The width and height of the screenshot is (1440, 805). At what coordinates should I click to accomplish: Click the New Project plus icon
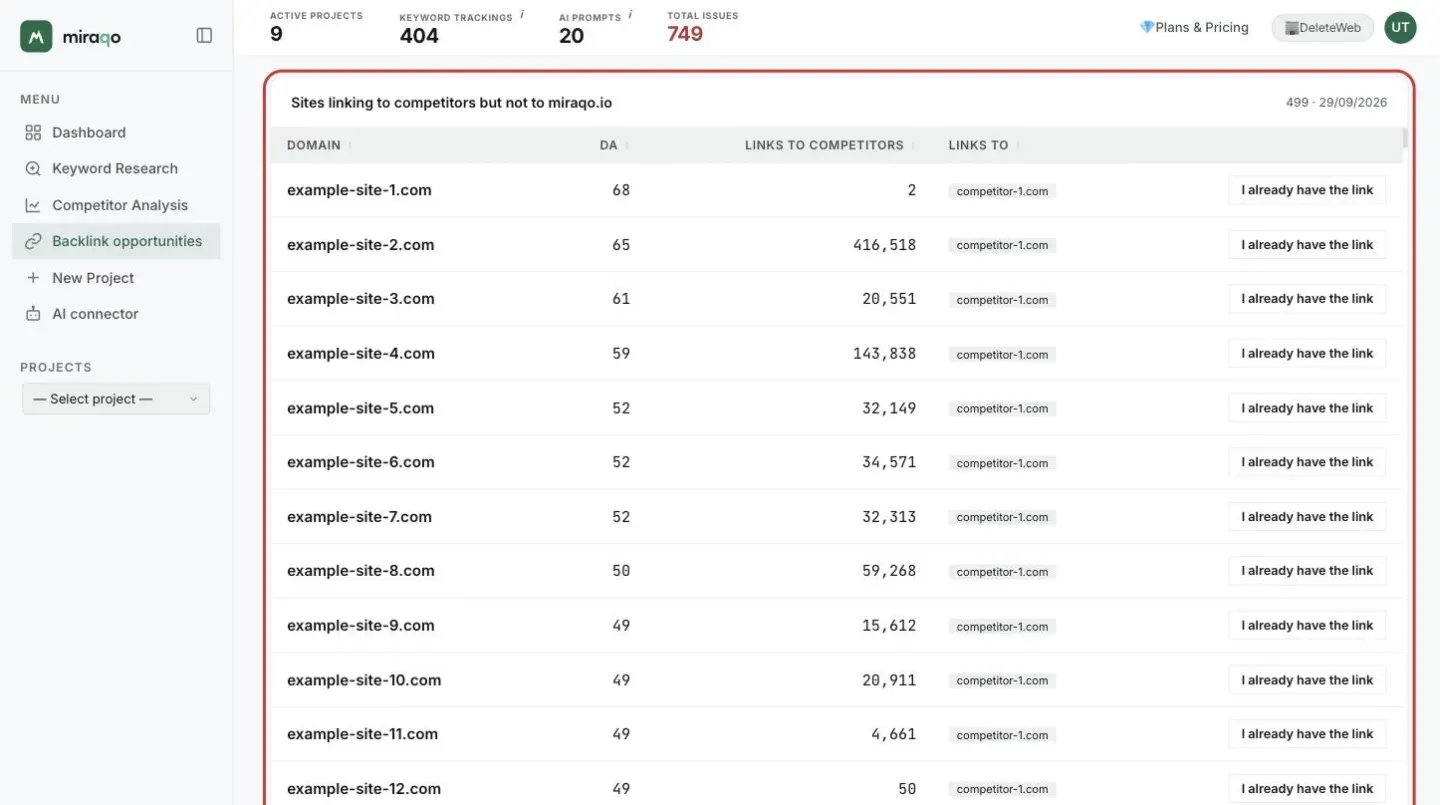coord(33,278)
